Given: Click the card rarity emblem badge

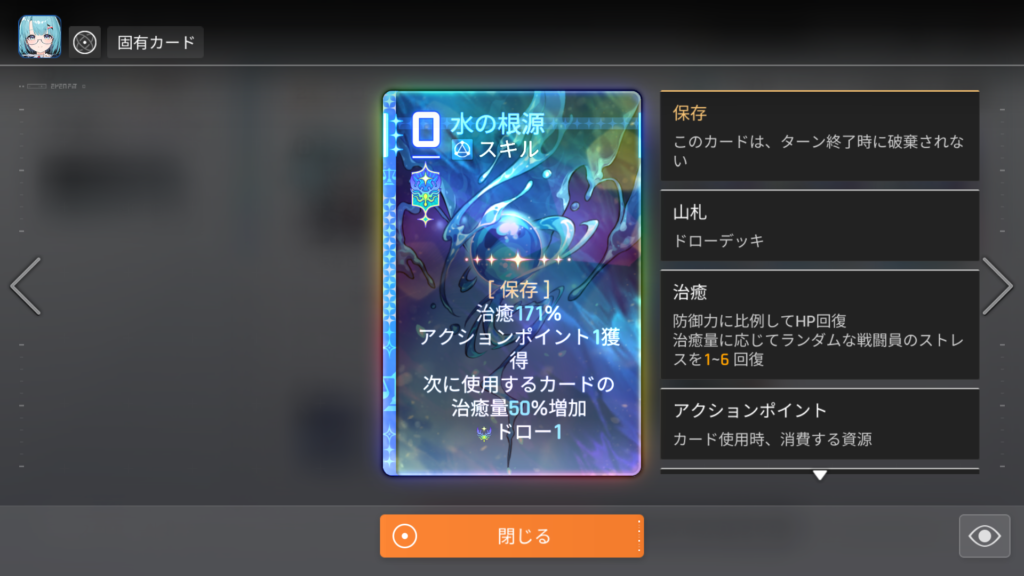Looking at the screenshot, I should click(425, 195).
